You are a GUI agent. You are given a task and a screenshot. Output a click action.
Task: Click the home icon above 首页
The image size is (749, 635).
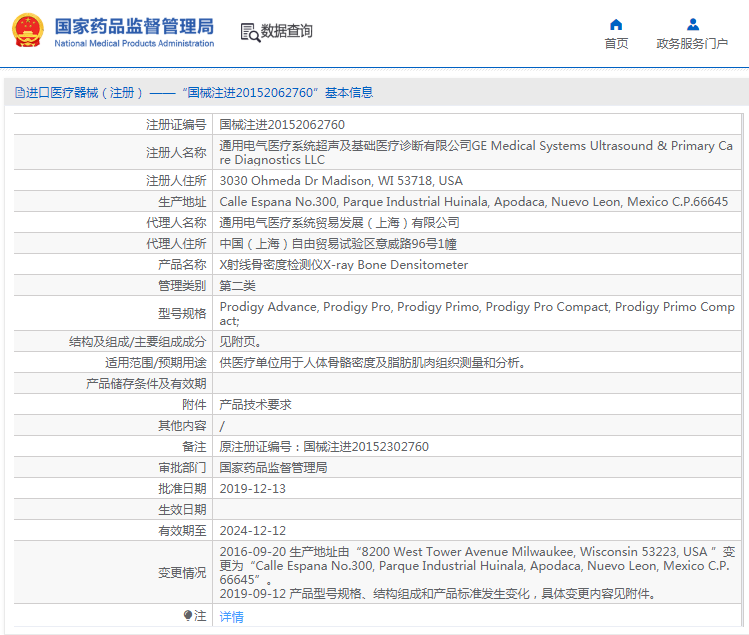click(616, 24)
